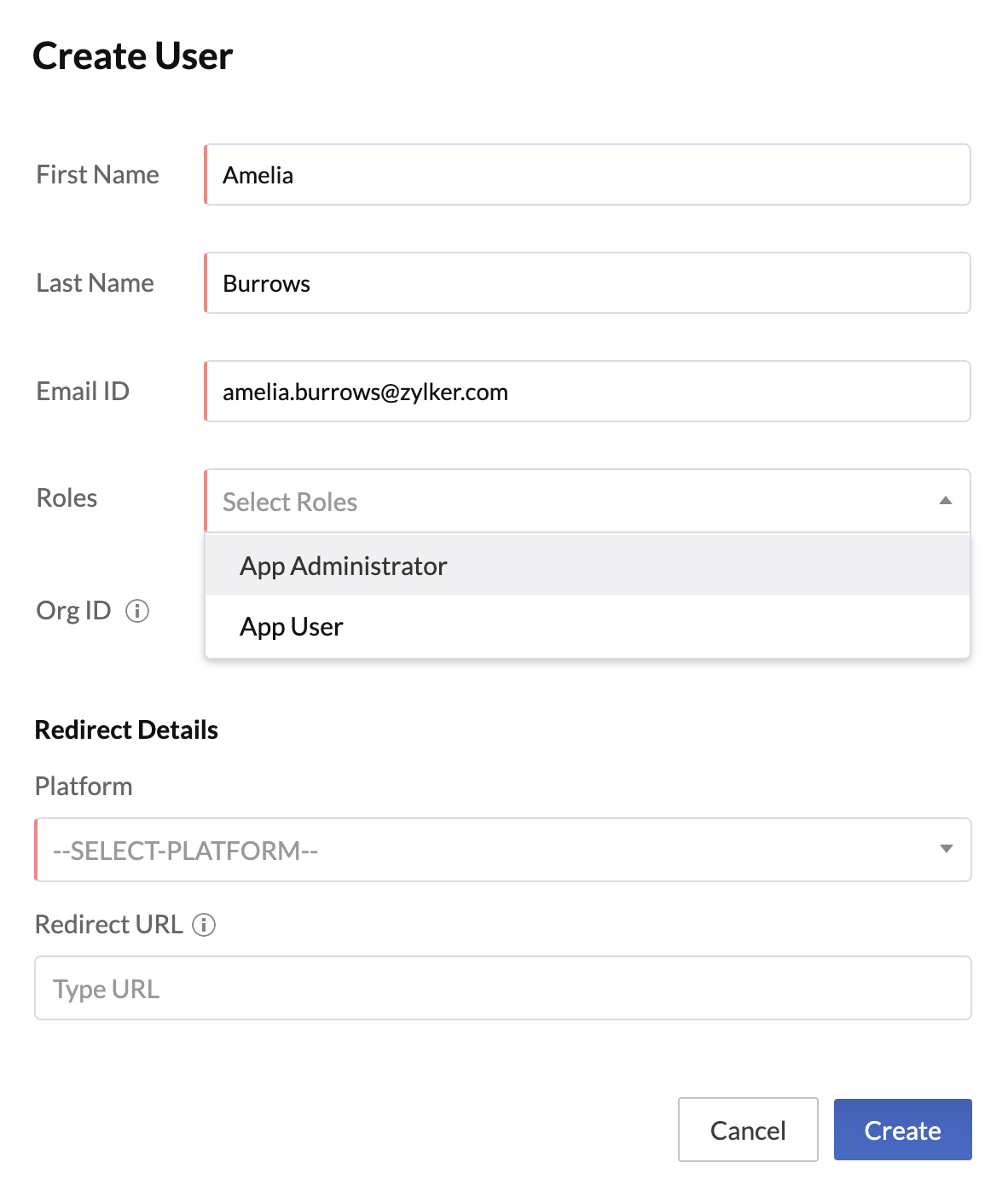This screenshot has width=1008, height=1191.
Task: Collapse the Roles list via the up chevron
Action: click(x=946, y=502)
